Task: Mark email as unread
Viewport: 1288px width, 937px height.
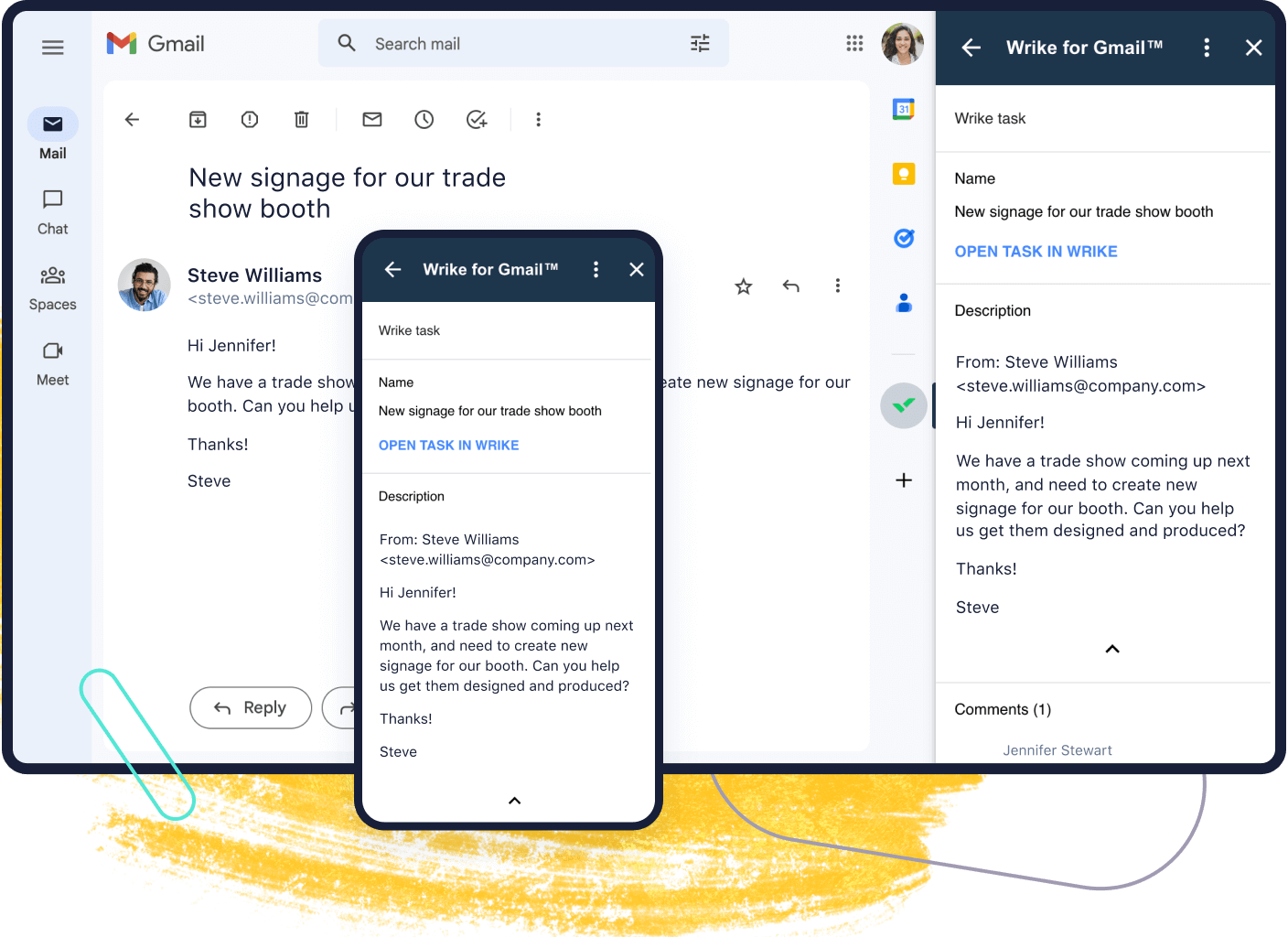Action: pyautogui.click(x=372, y=119)
